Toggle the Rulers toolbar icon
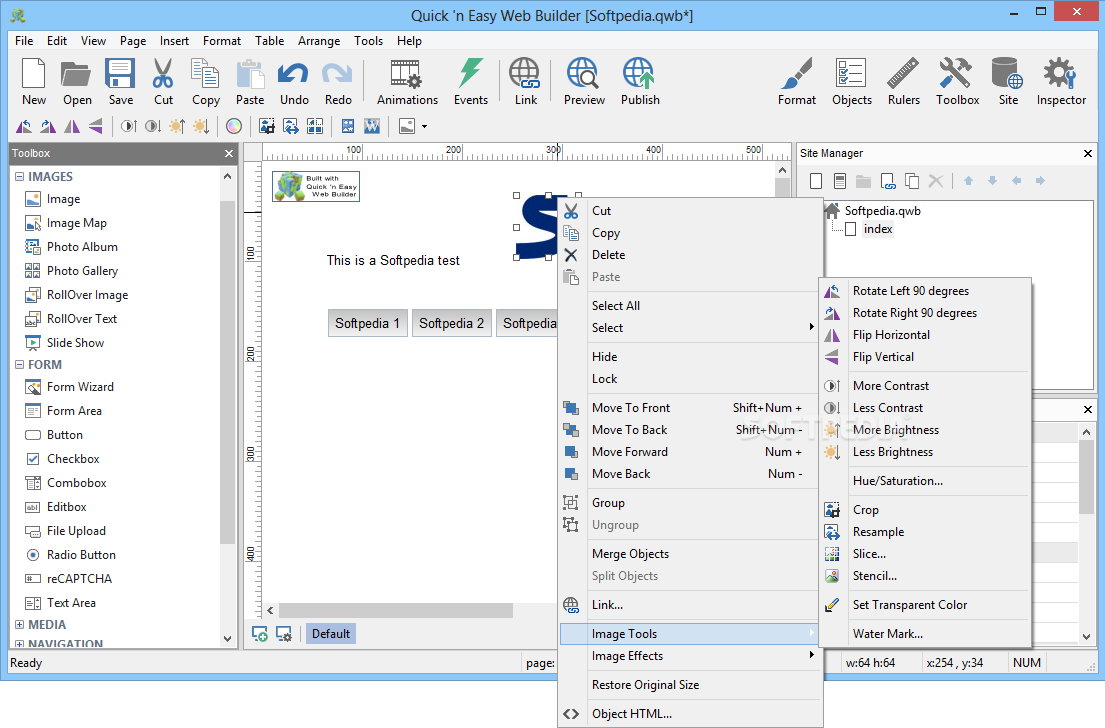Viewport: 1105px width, 728px height. (903, 82)
